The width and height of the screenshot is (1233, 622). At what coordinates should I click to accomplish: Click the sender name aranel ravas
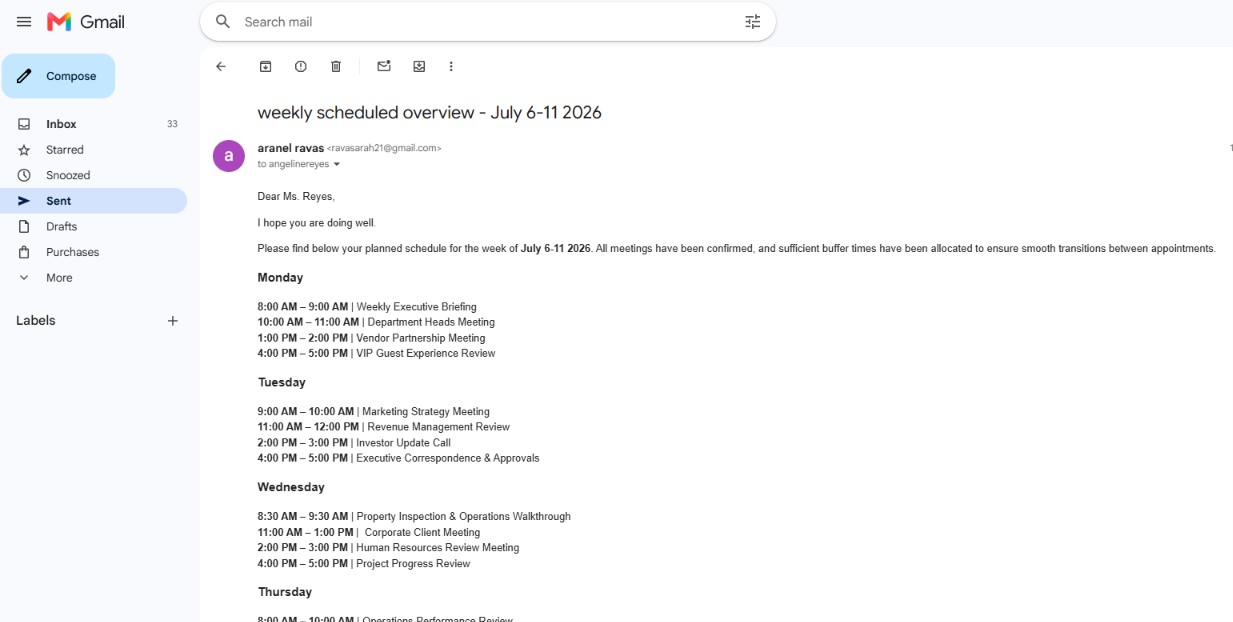[x=291, y=148]
